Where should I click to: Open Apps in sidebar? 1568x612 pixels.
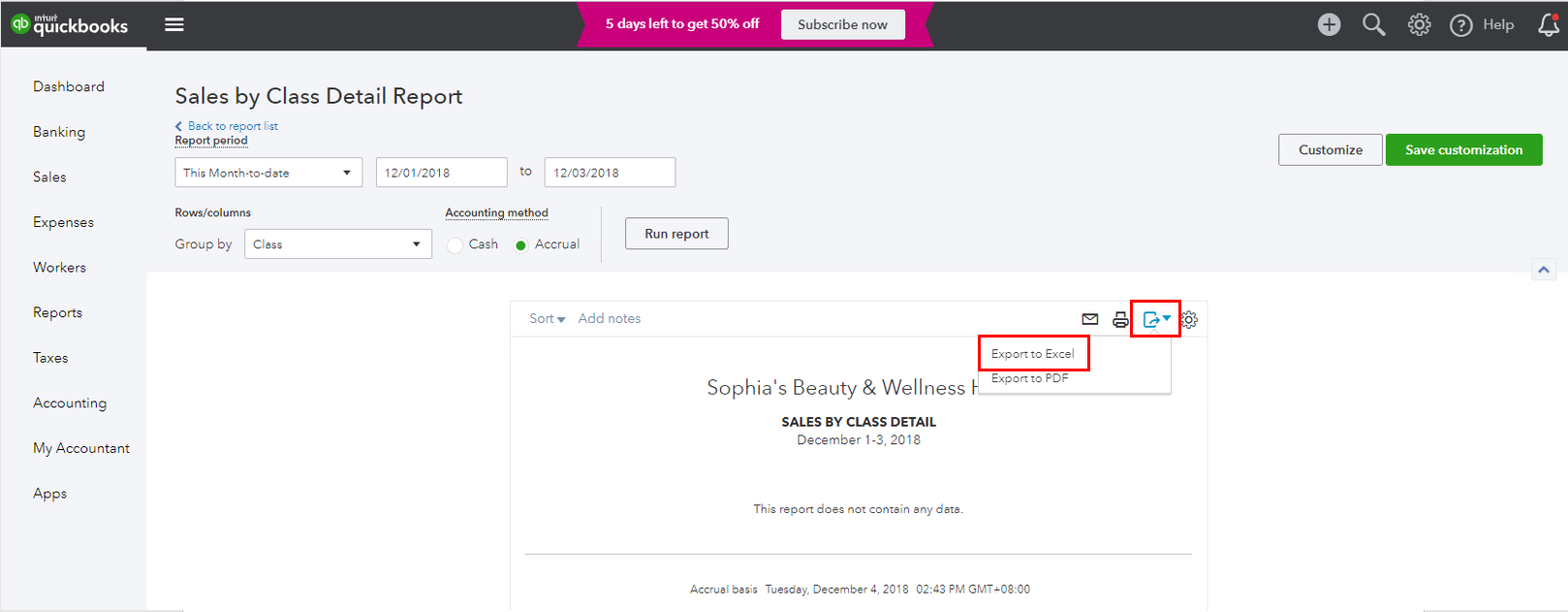click(x=49, y=494)
